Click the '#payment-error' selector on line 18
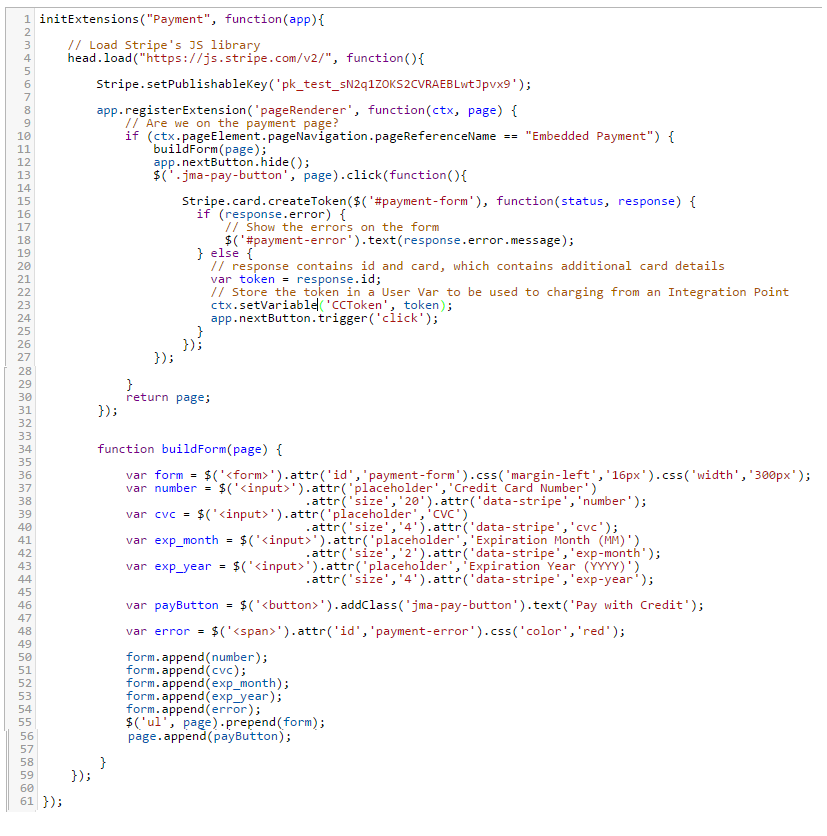 [x=296, y=240]
